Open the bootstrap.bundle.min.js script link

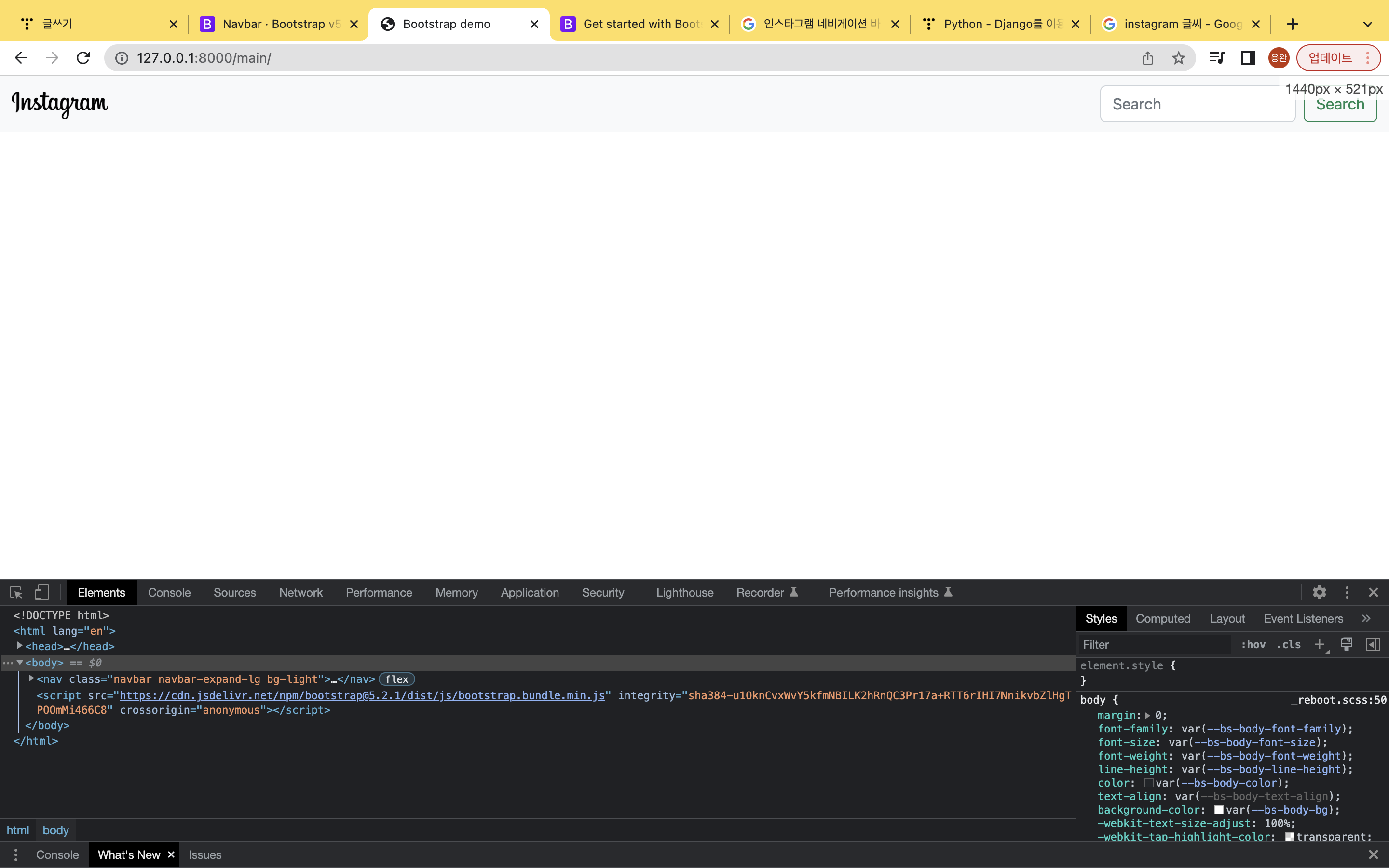[362, 695]
